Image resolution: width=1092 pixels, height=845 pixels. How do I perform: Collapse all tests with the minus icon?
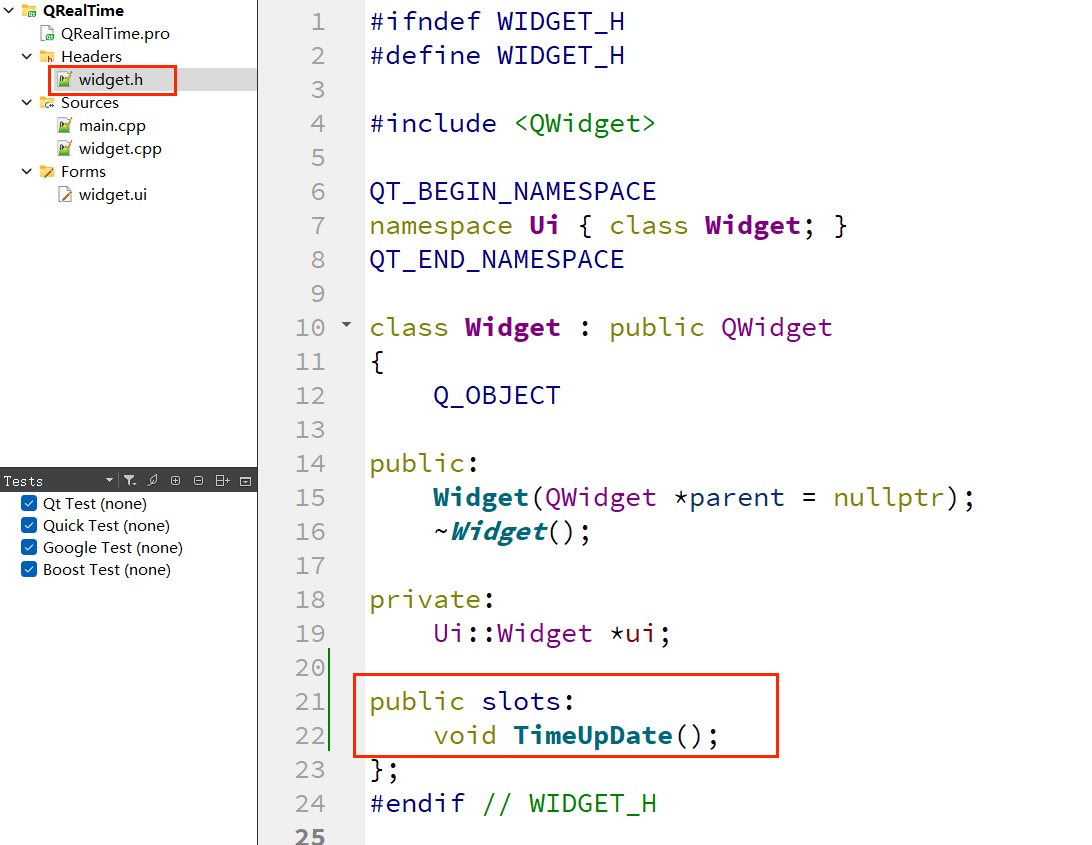[198, 481]
